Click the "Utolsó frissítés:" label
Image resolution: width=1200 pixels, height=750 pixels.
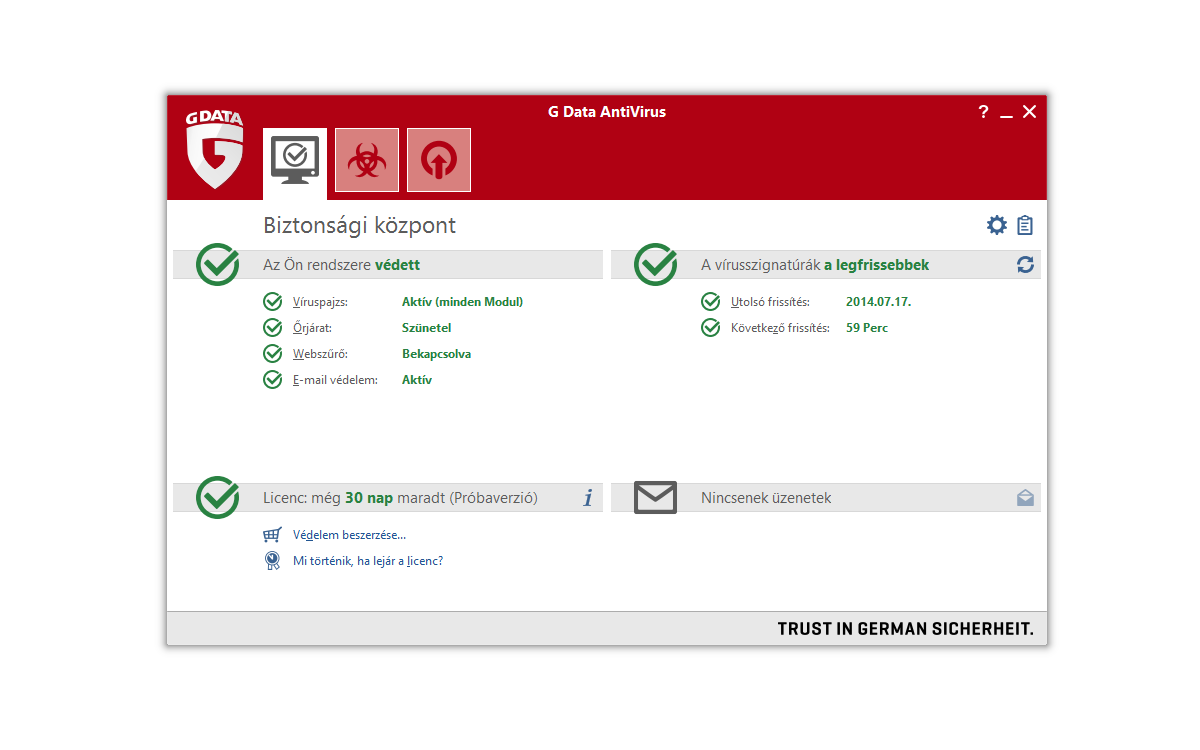(x=770, y=302)
